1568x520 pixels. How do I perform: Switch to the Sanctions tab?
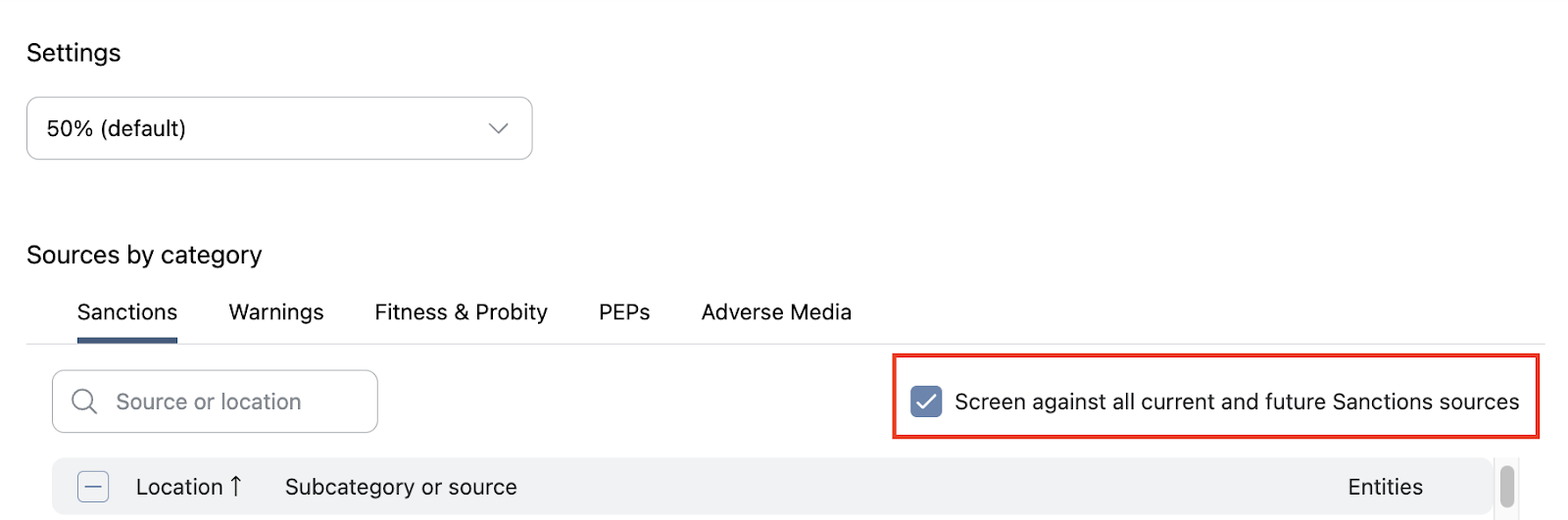(x=127, y=312)
